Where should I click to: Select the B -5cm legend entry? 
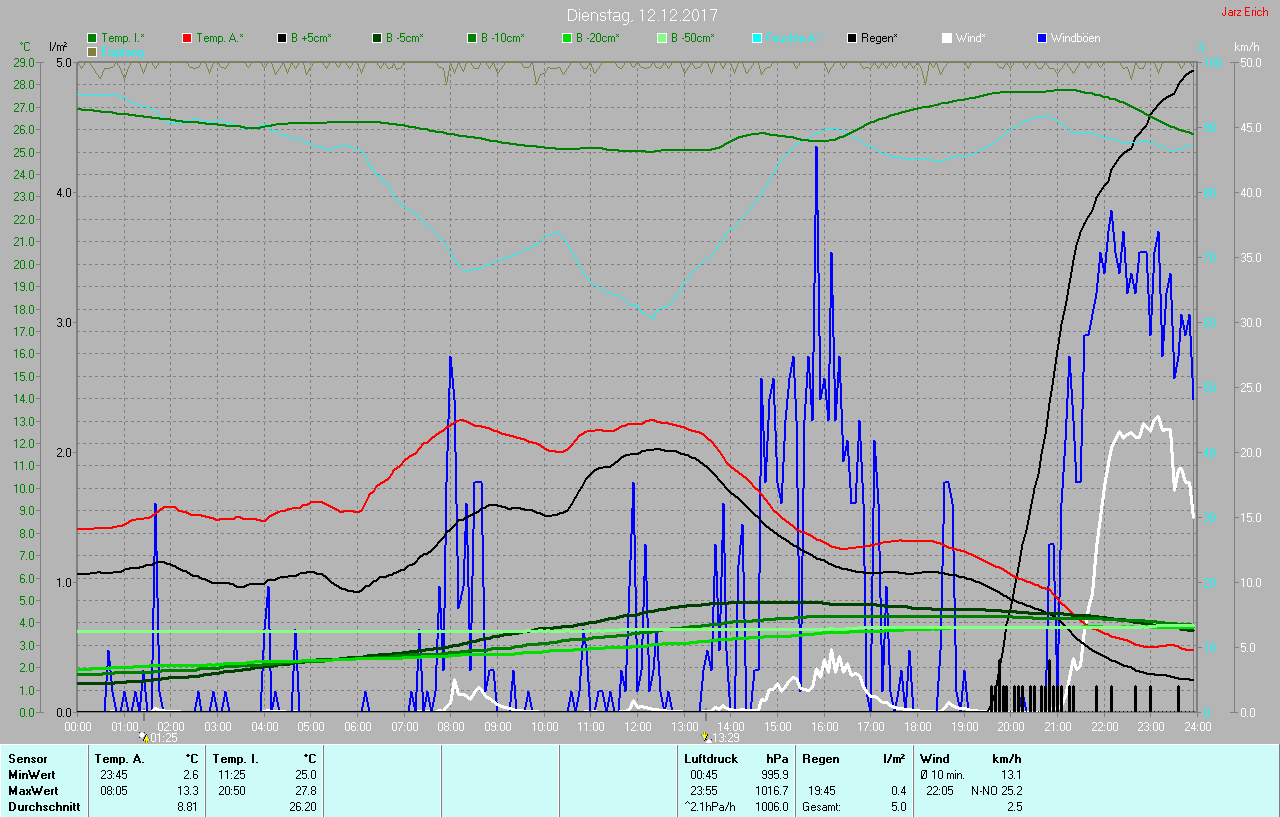(406, 38)
